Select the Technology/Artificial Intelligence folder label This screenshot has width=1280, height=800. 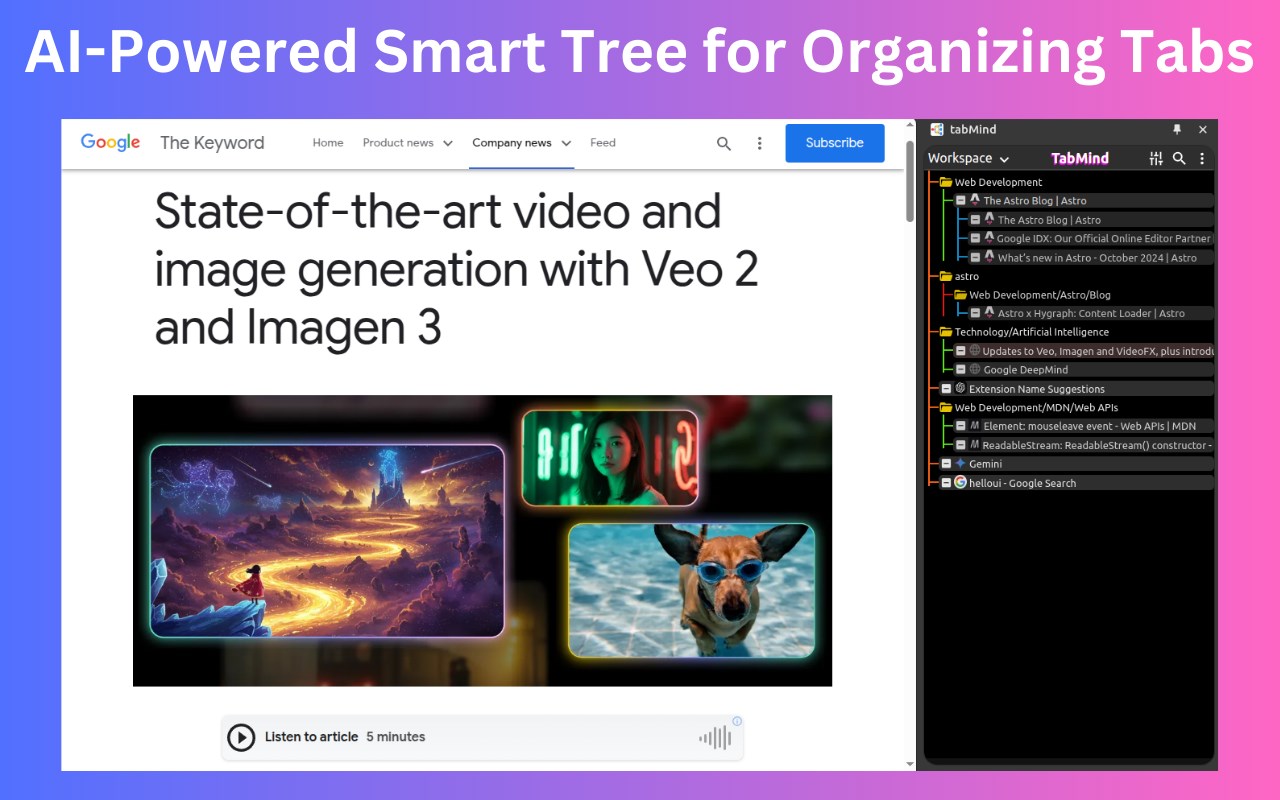pyautogui.click(x=1032, y=332)
